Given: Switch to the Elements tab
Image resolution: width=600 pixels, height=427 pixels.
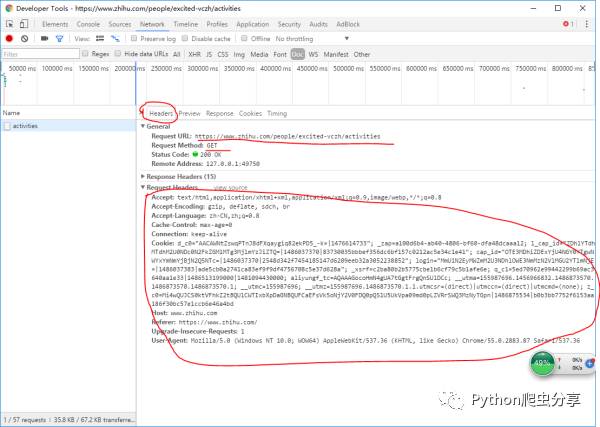Looking at the screenshot, I should coord(55,24).
